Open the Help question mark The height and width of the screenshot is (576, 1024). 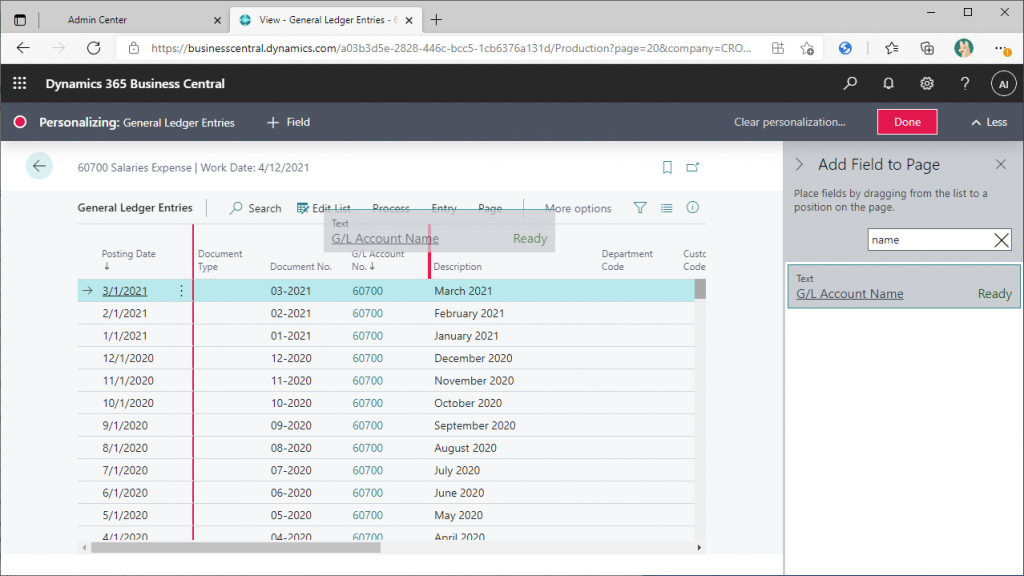tap(965, 84)
